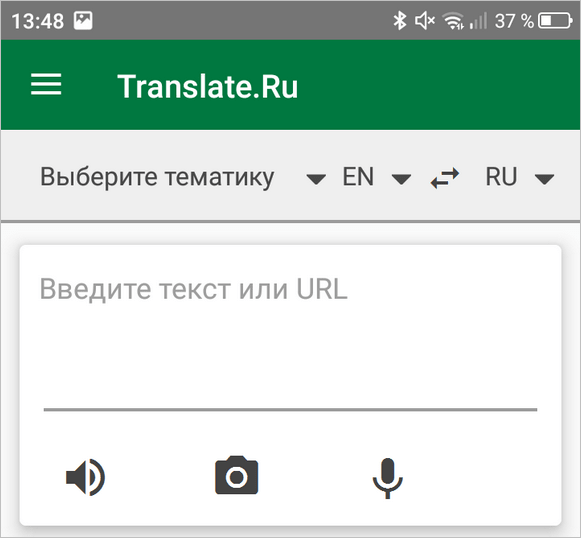This screenshot has height=538, width=581.
Task: Tap the 37 % battery percentage
Action: [514, 21]
